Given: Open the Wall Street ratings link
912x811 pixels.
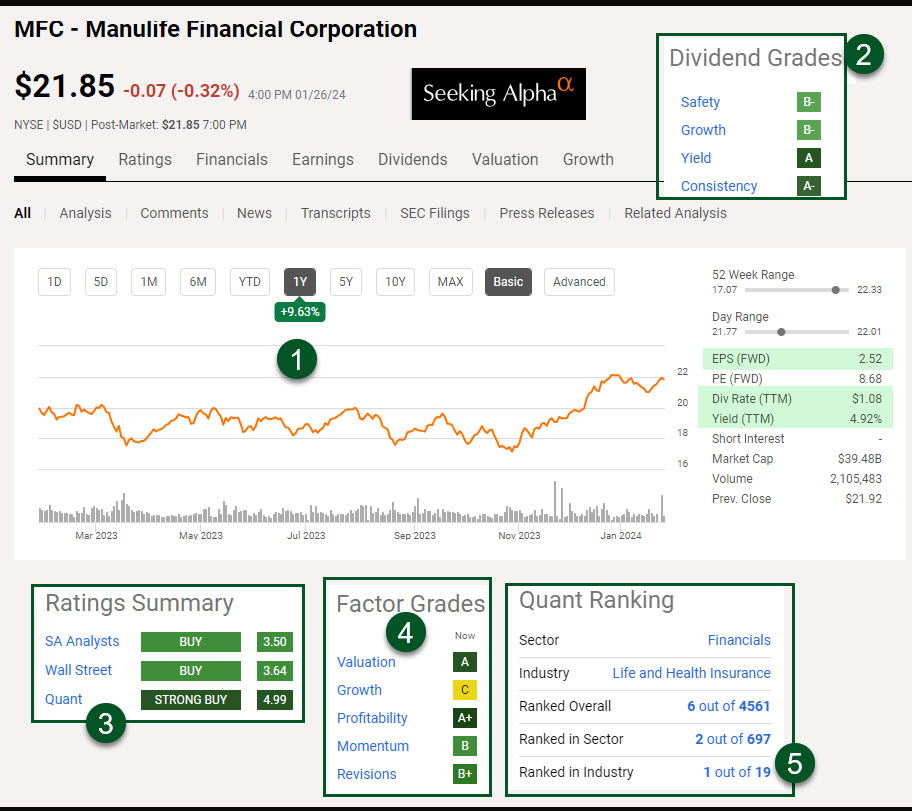Looking at the screenshot, I should pos(78,670).
